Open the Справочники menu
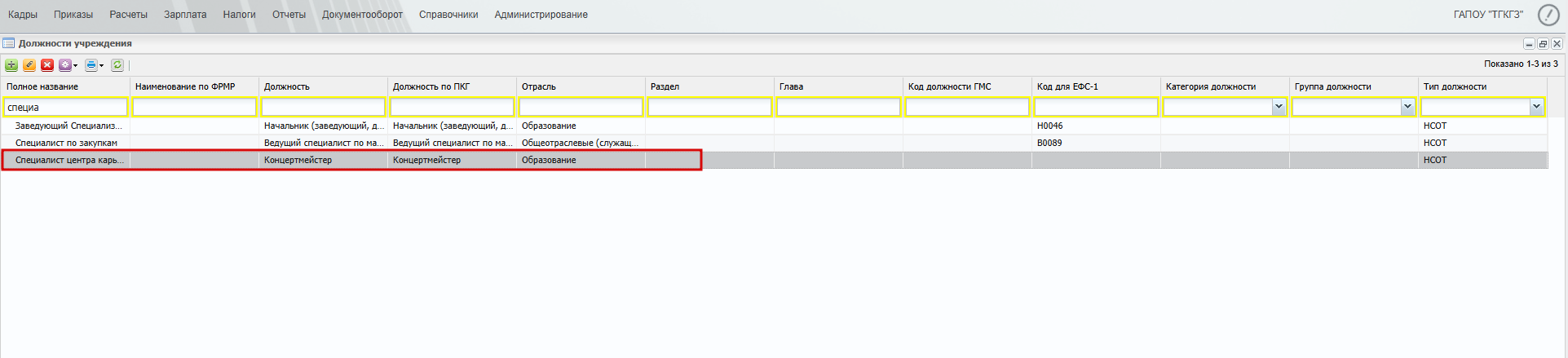Image resolution: width=1568 pixels, height=358 pixels. point(448,15)
